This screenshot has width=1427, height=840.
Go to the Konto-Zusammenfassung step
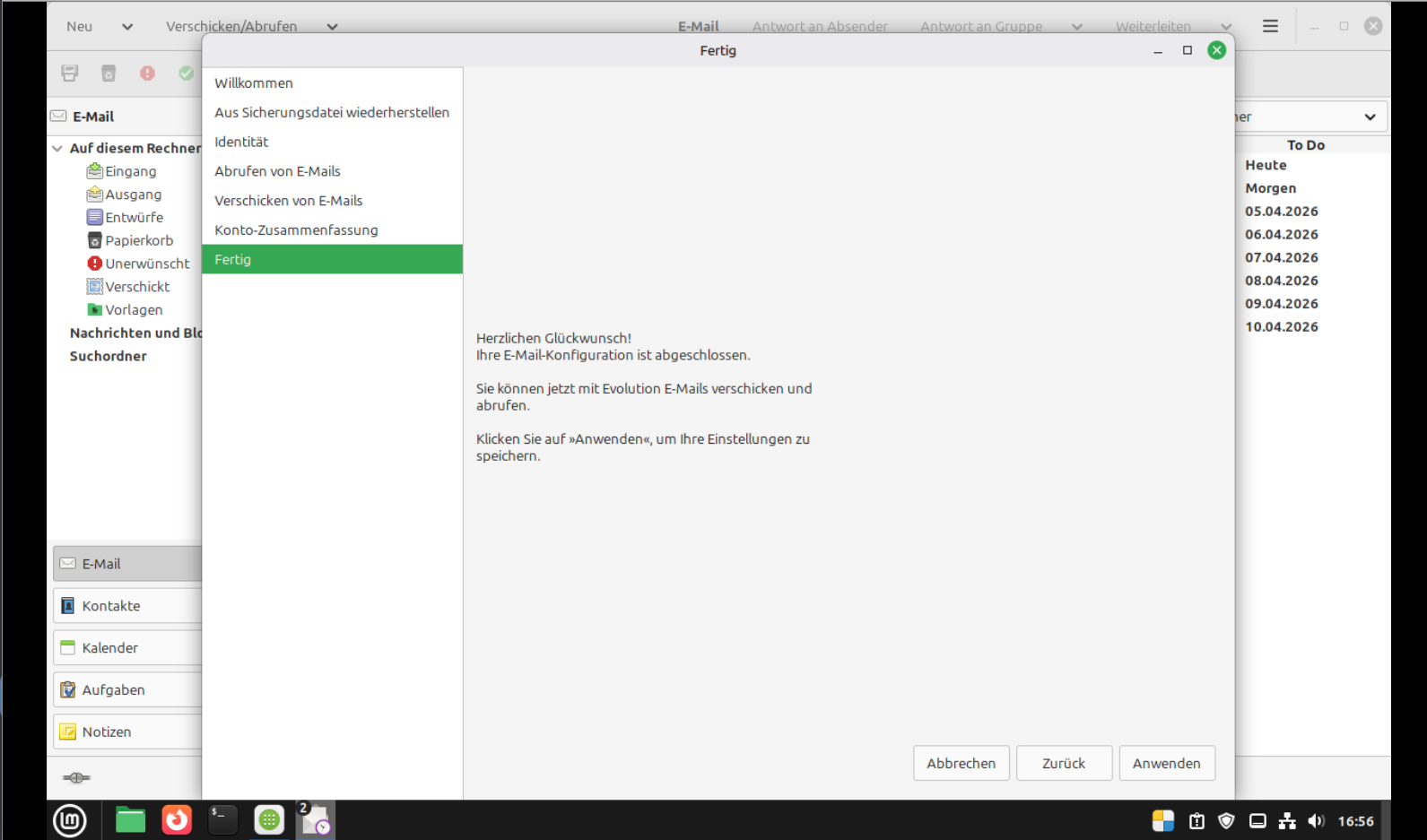click(296, 230)
